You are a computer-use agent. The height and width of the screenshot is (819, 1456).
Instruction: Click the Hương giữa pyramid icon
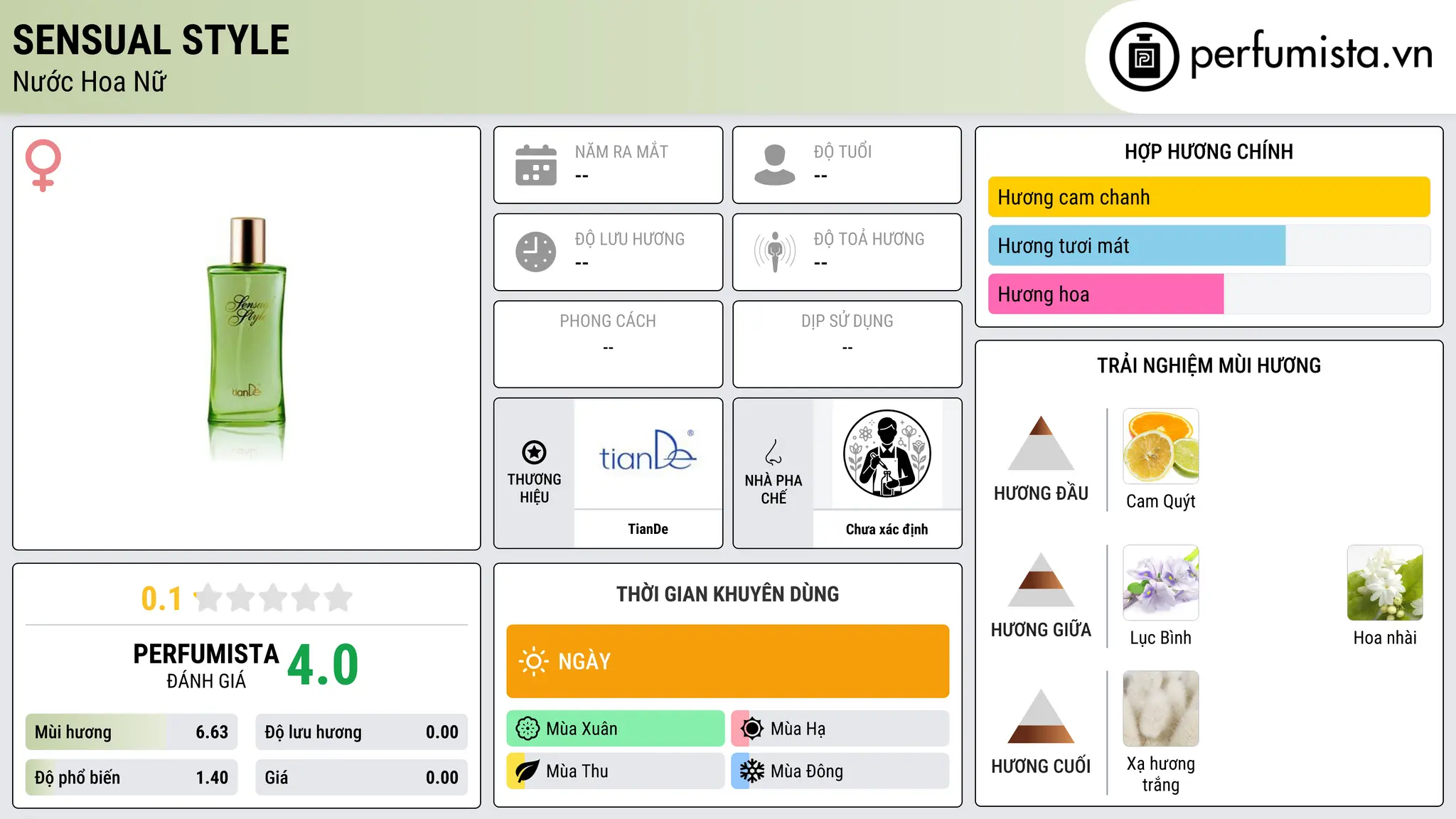point(1041,579)
